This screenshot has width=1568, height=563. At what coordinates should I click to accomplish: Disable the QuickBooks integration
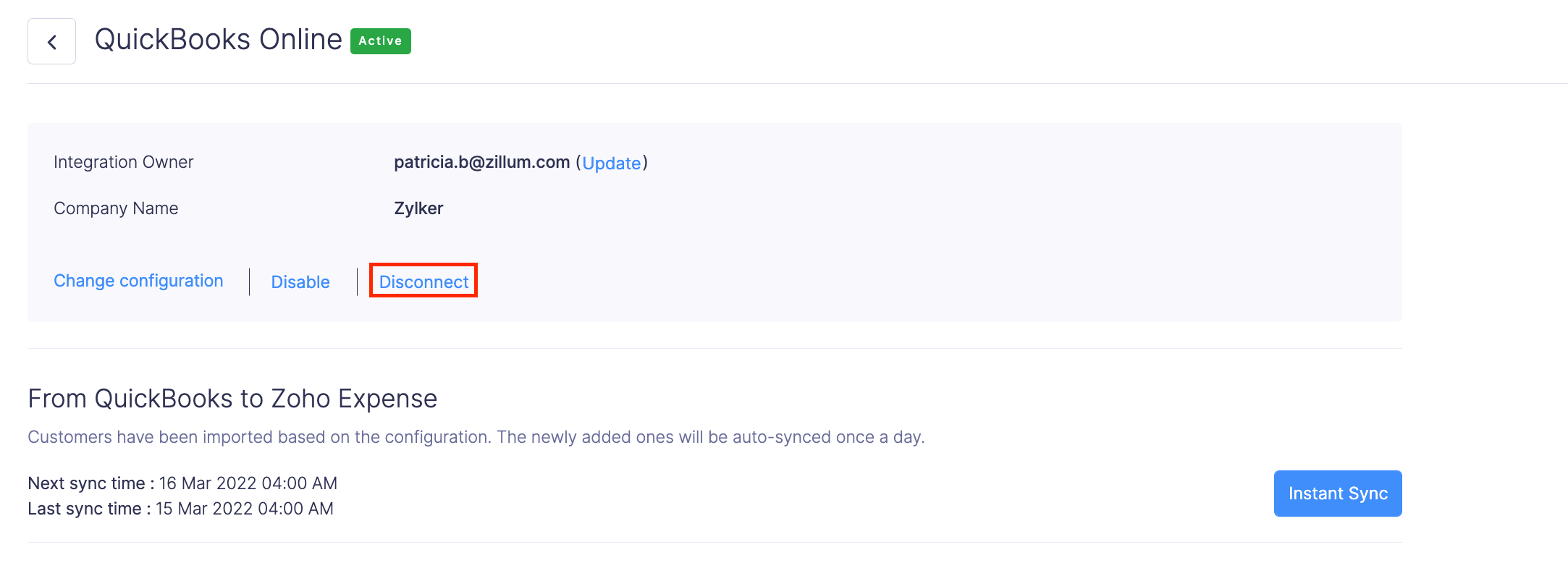click(x=300, y=282)
